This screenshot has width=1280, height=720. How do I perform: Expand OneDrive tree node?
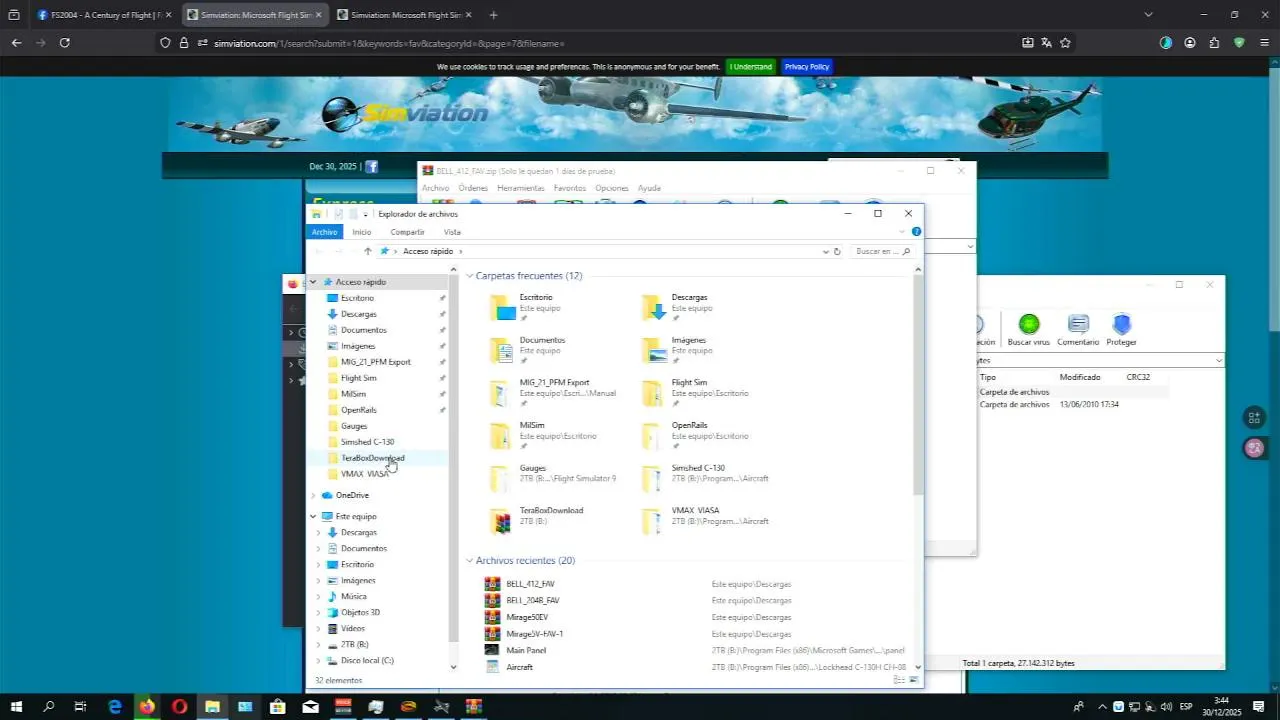[x=313, y=495]
